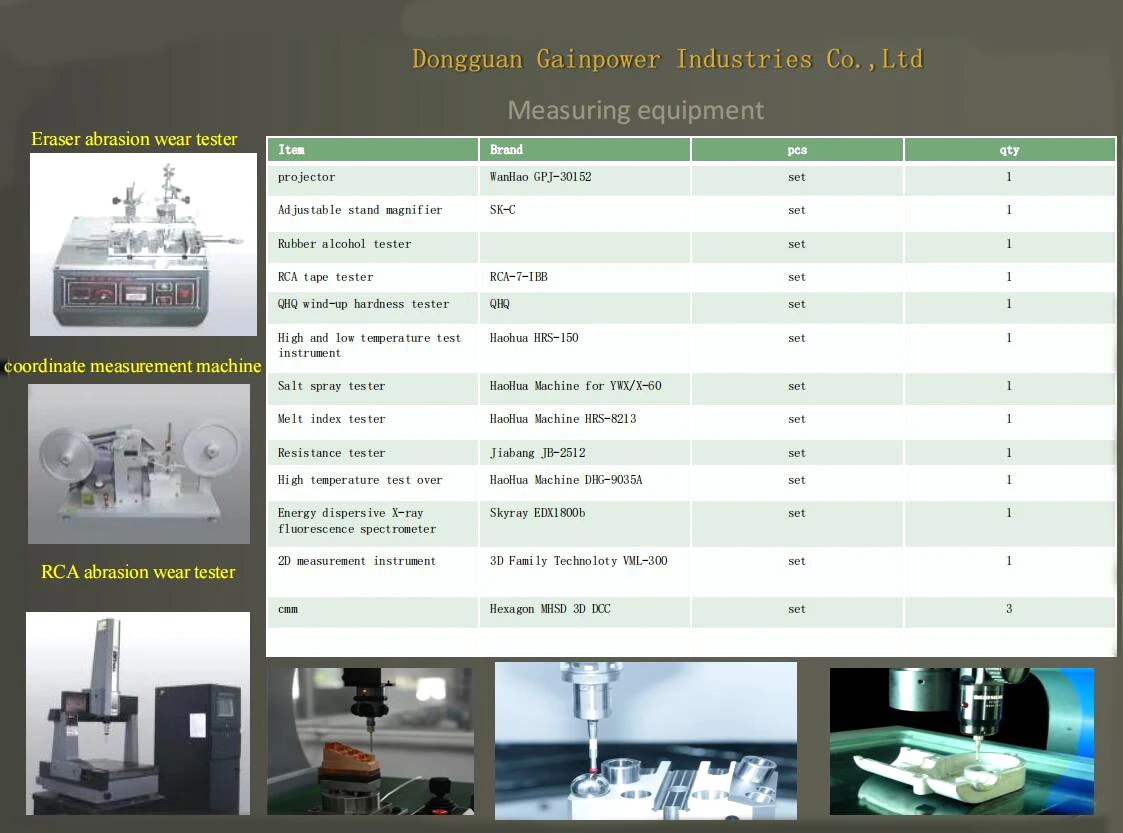Viewport: 1123px width, 833px height.
Task: Select the 'Eraser abrasion wear tester' caption
Action: [x=134, y=139]
